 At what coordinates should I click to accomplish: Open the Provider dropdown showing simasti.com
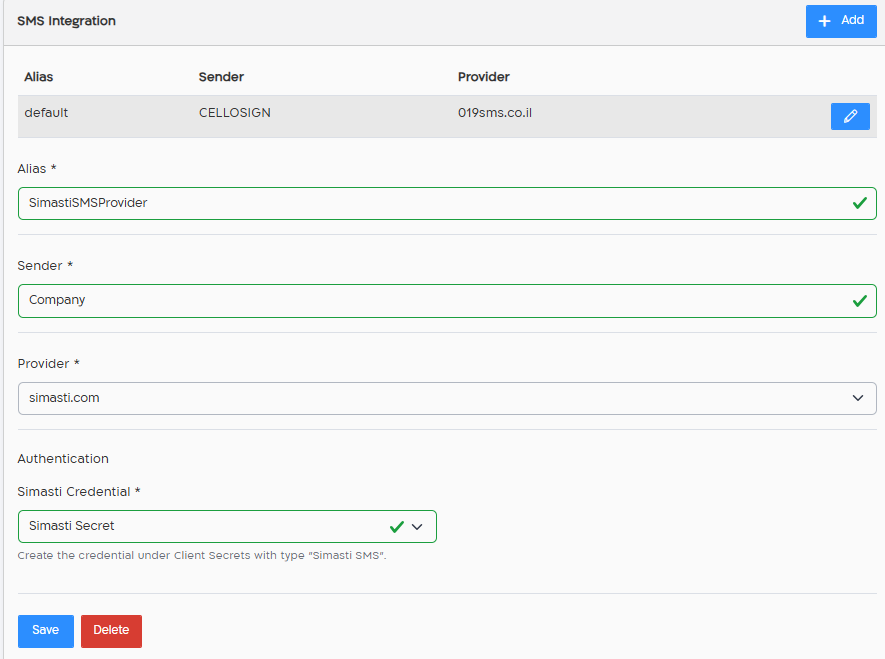[446, 398]
